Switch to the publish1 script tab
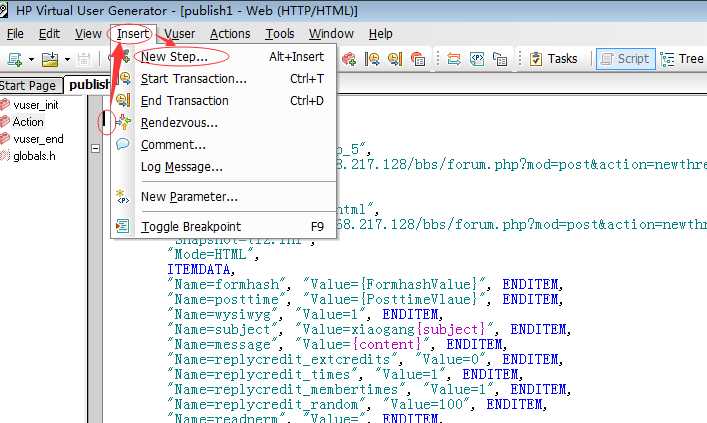Viewport: 707px width, 423px height. pyautogui.click(x=89, y=85)
